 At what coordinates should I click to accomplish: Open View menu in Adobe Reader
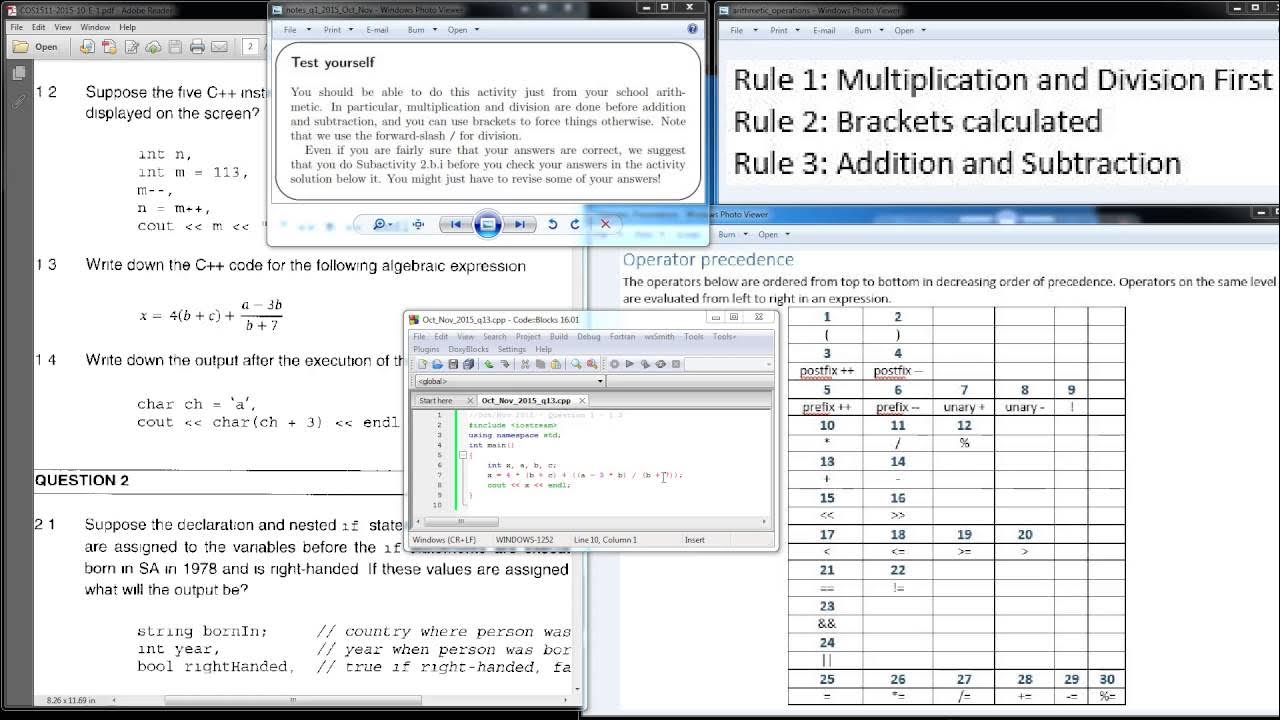[x=63, y=27]
